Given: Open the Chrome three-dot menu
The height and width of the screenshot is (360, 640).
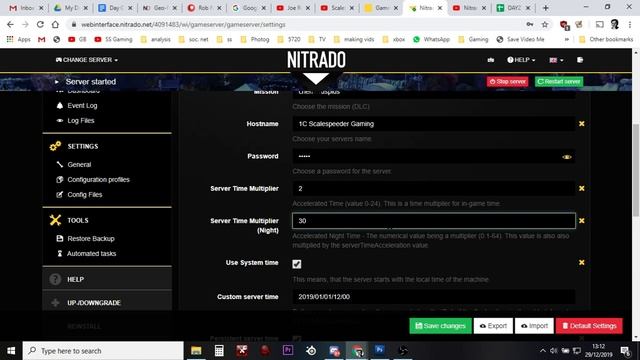Looking at the screenshot, I should coord(630,24).
